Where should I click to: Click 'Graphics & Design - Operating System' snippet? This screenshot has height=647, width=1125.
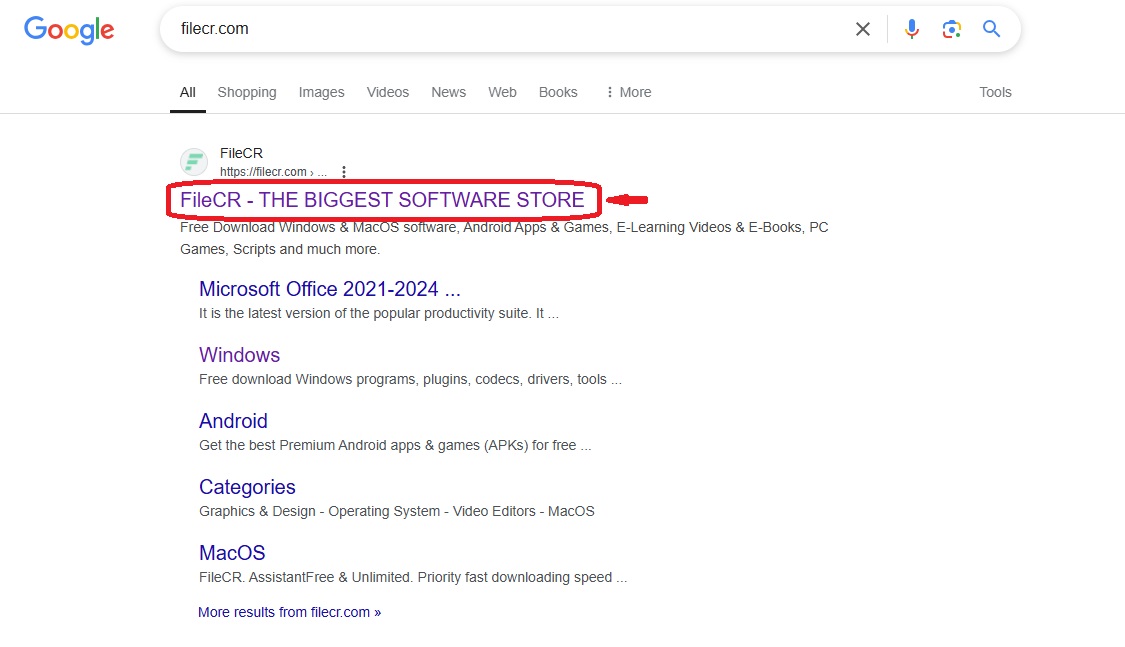(397, 511)
